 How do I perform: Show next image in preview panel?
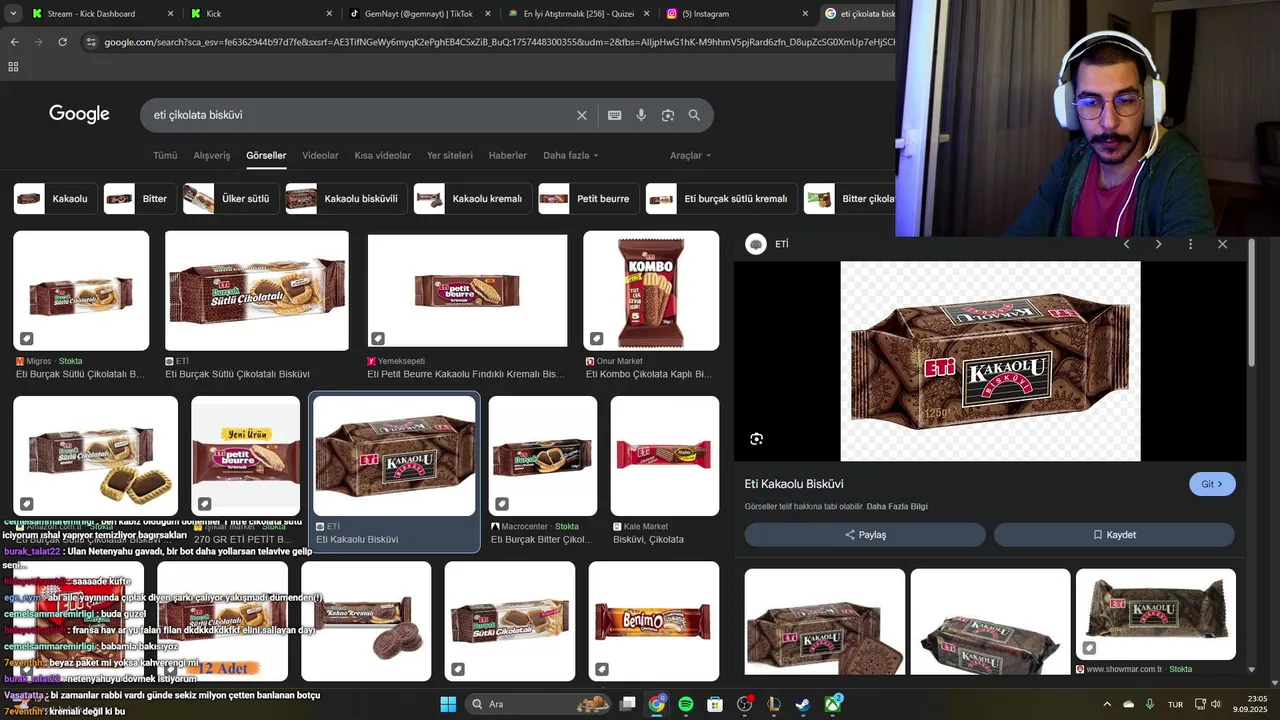tap(1158, 244)
